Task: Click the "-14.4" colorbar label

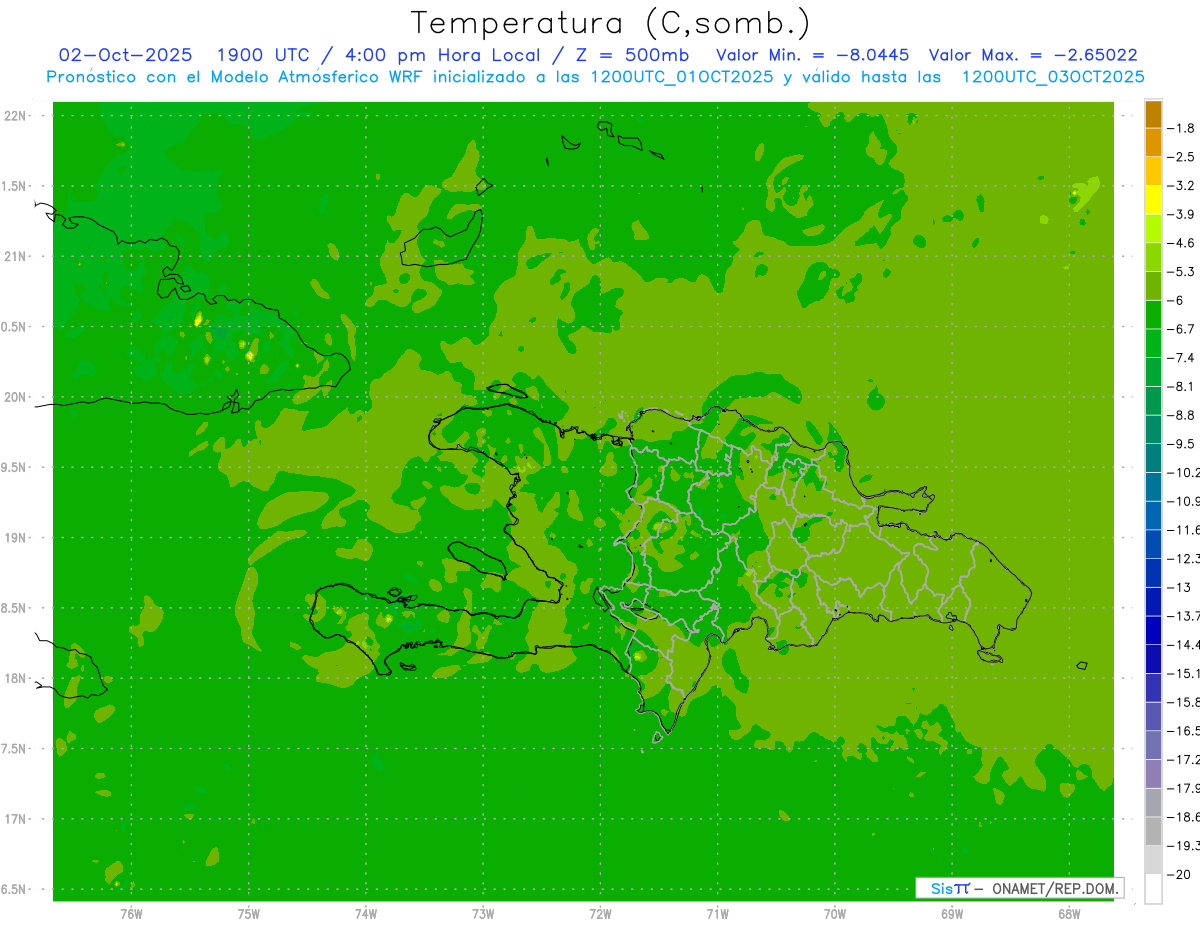Action: [1183, 644]
